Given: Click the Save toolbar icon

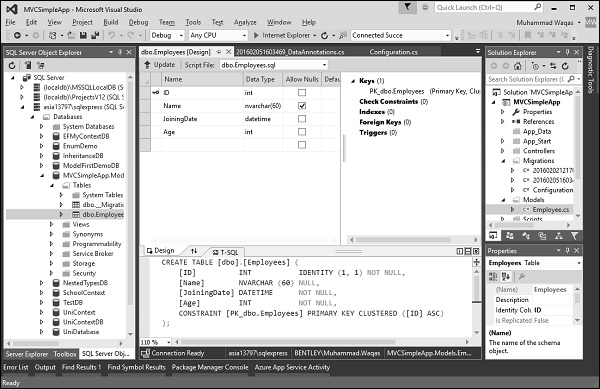Looking at the screenshot, I should point(83,35).
